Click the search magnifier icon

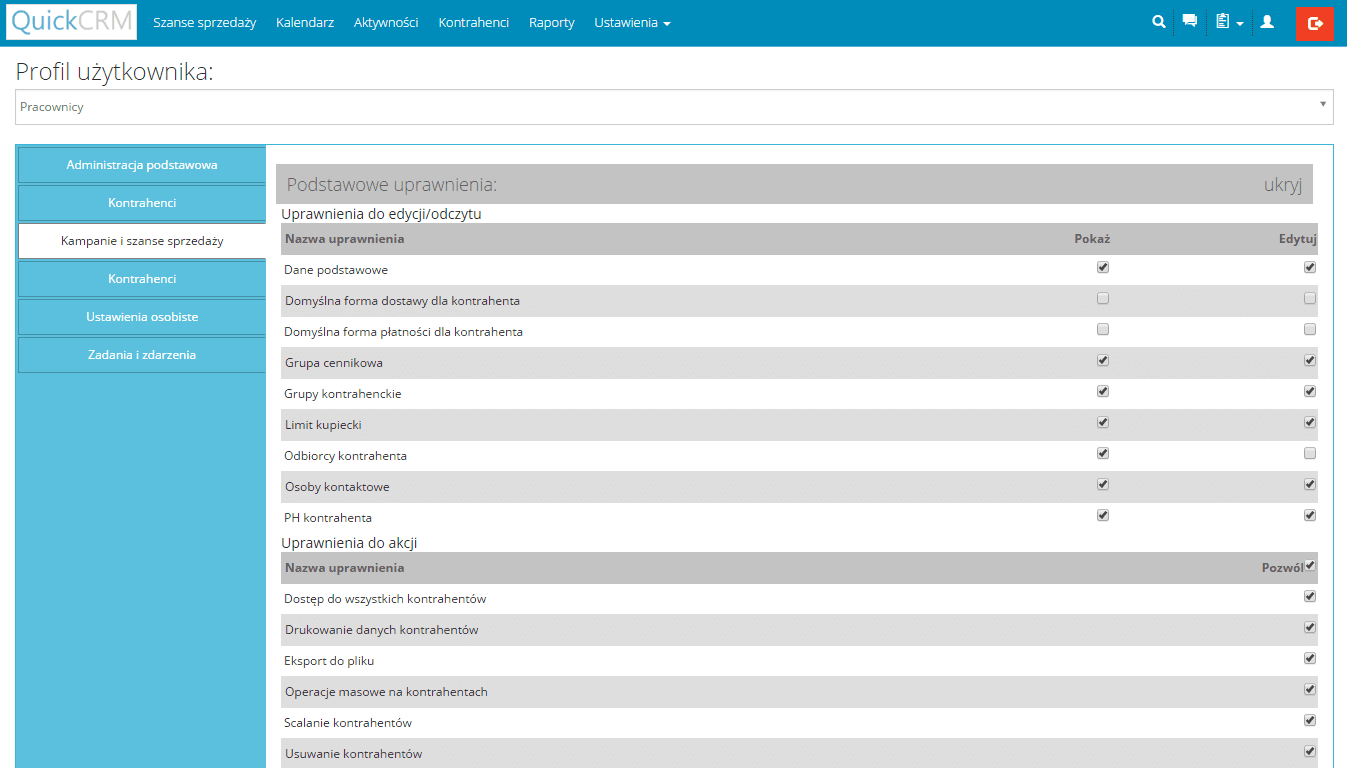pos(1159,21)
